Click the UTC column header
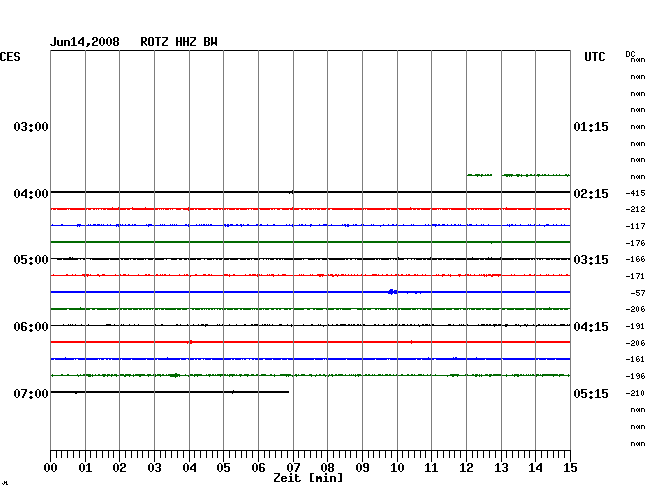 (x=595, y=57)
